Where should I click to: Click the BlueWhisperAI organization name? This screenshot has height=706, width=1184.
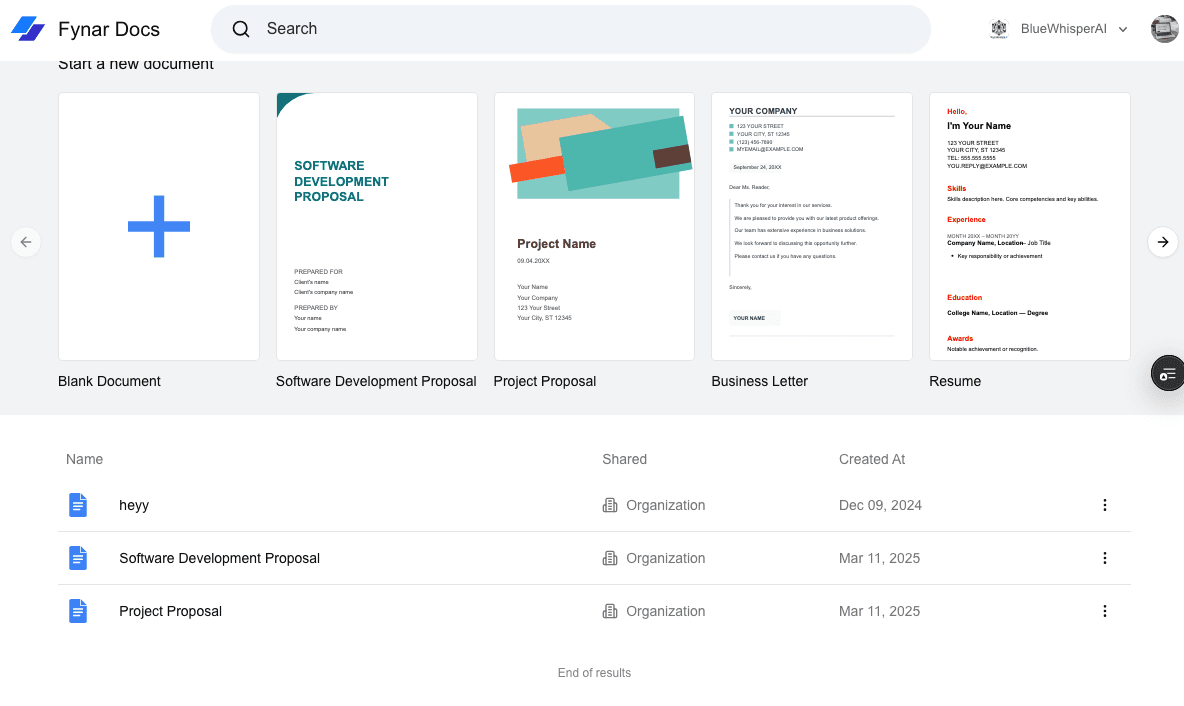coord(1063,29)
